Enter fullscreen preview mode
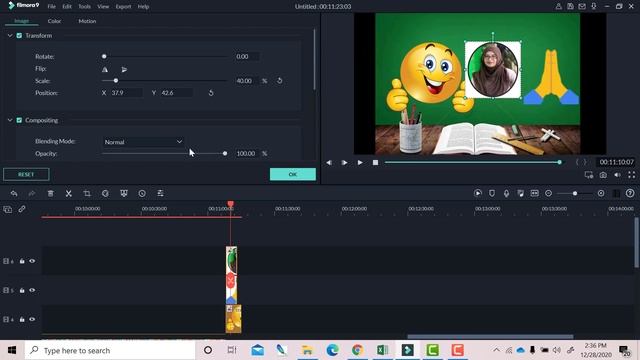Image resolution: width=640 pixels, height=360 pixels. click(x=631, y=175)
